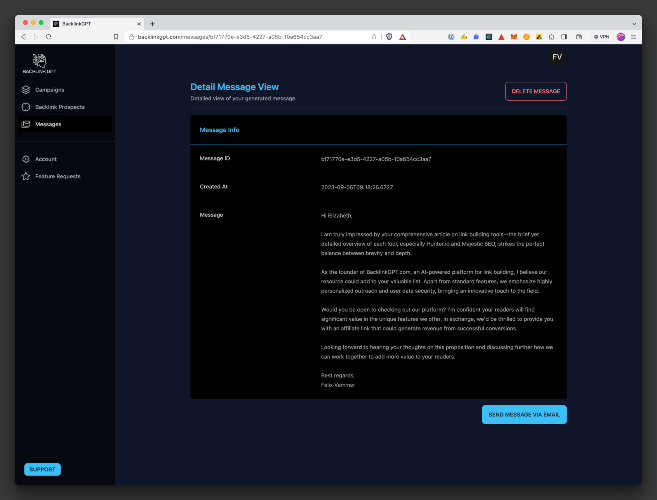Open the Brave Wallet icon

(579, 37)
